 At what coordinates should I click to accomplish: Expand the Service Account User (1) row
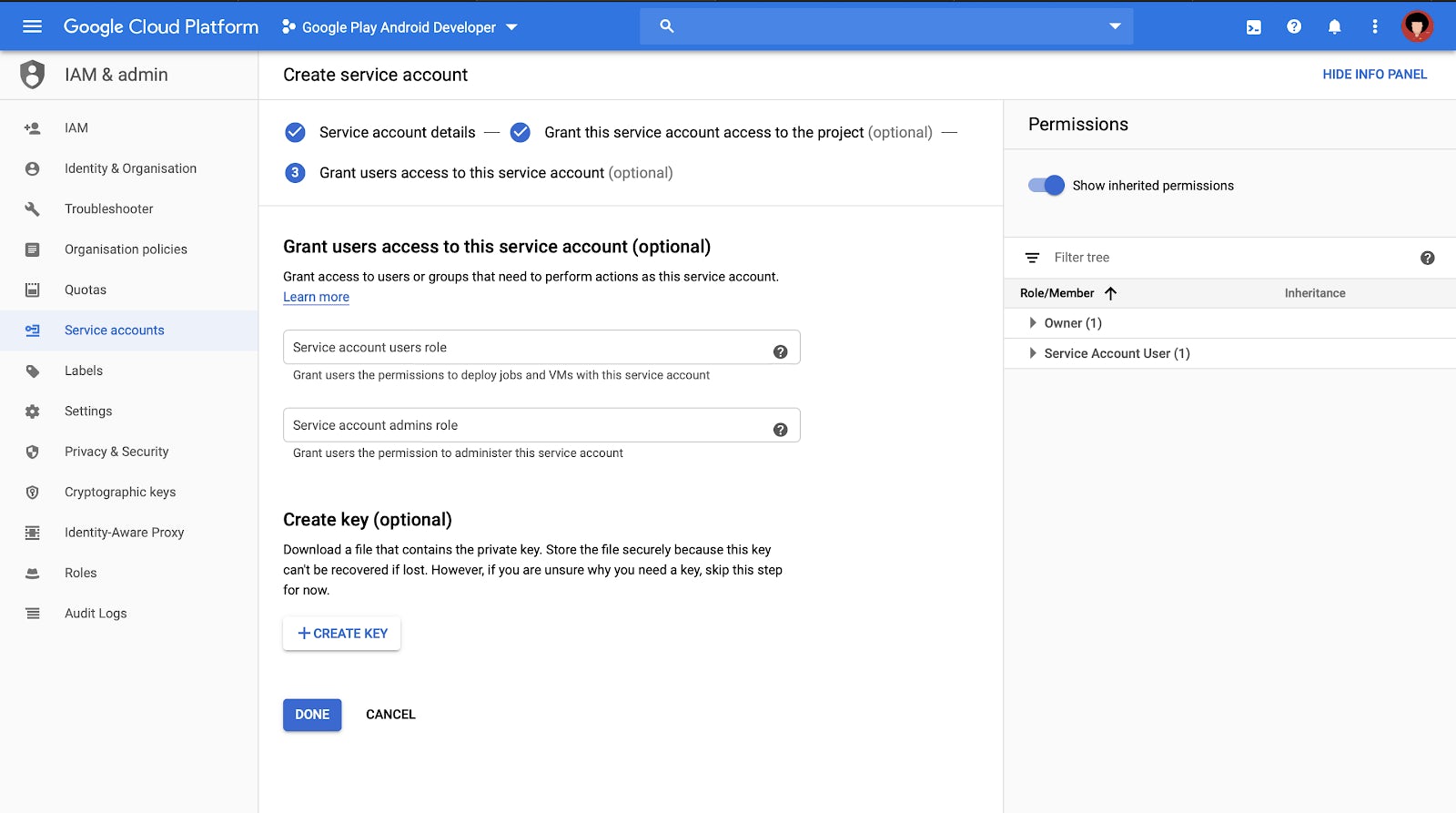tap(1032, 353)
